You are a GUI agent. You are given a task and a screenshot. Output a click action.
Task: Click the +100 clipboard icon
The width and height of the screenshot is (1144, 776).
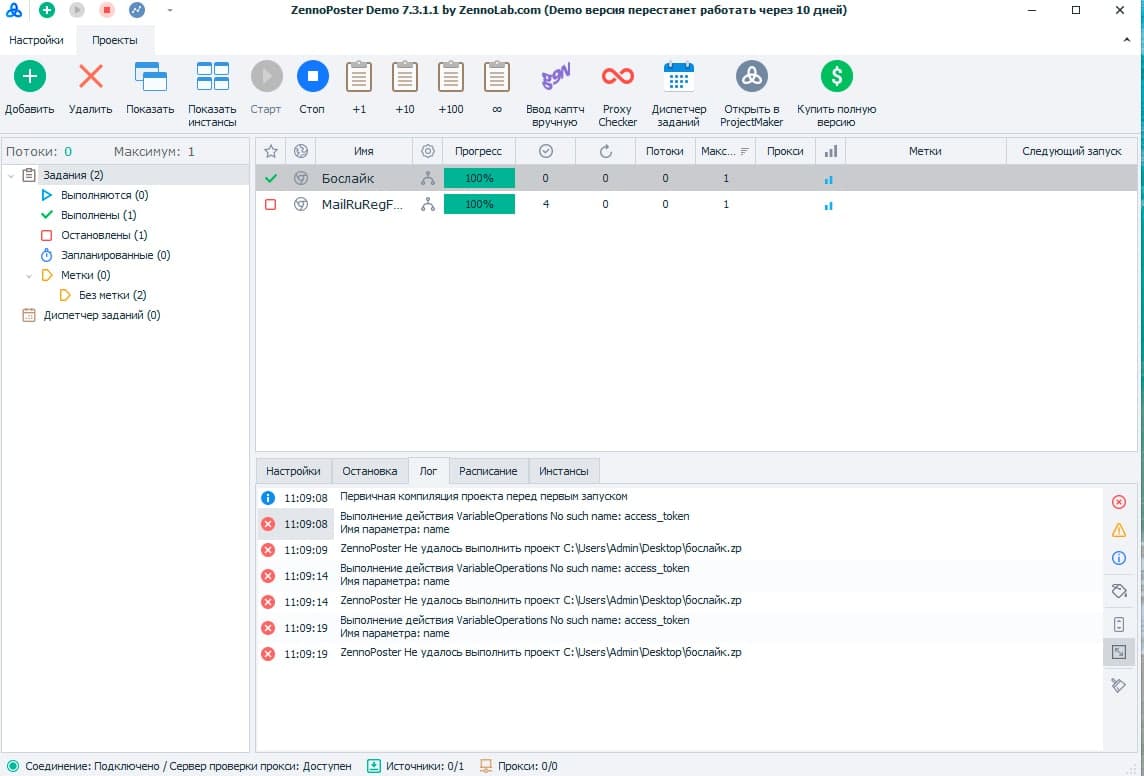tap(450, 76)
